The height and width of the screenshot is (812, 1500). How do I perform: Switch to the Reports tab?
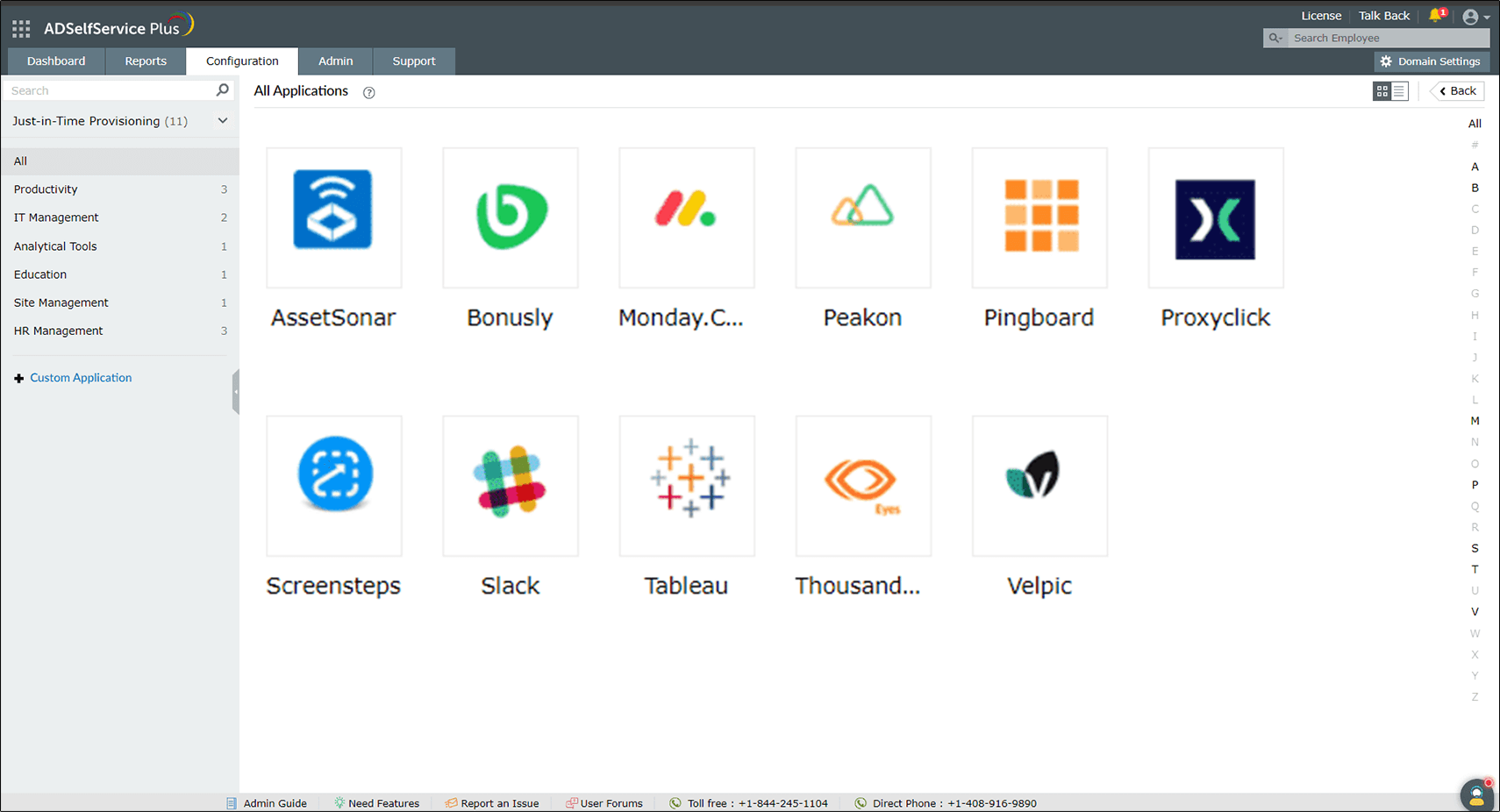click(145, 61)
